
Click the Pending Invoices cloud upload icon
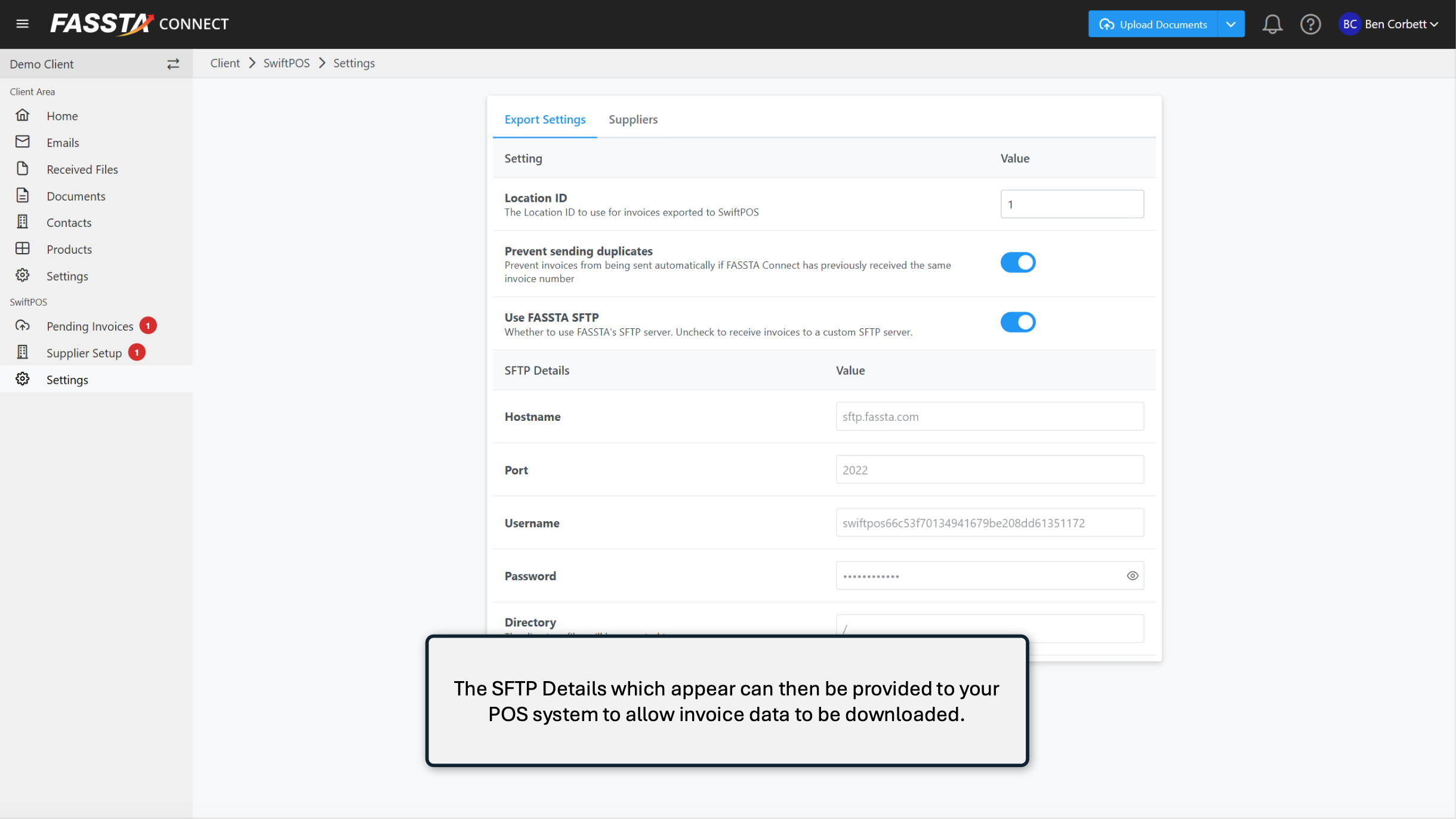[x=23, y=325]
